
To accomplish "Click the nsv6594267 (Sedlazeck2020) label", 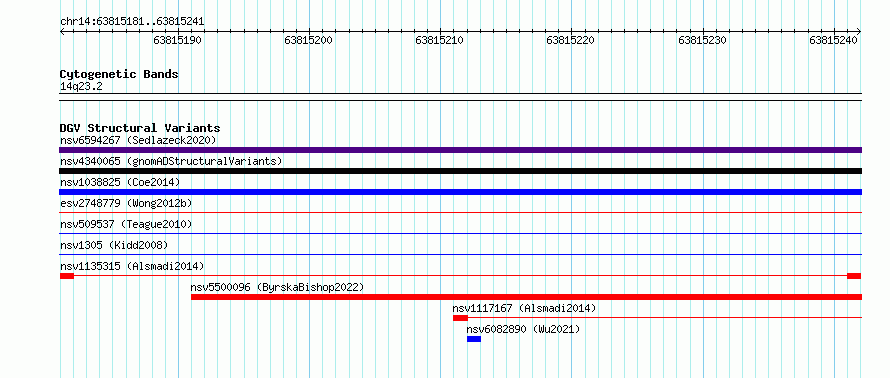I will tap(138, 140).
